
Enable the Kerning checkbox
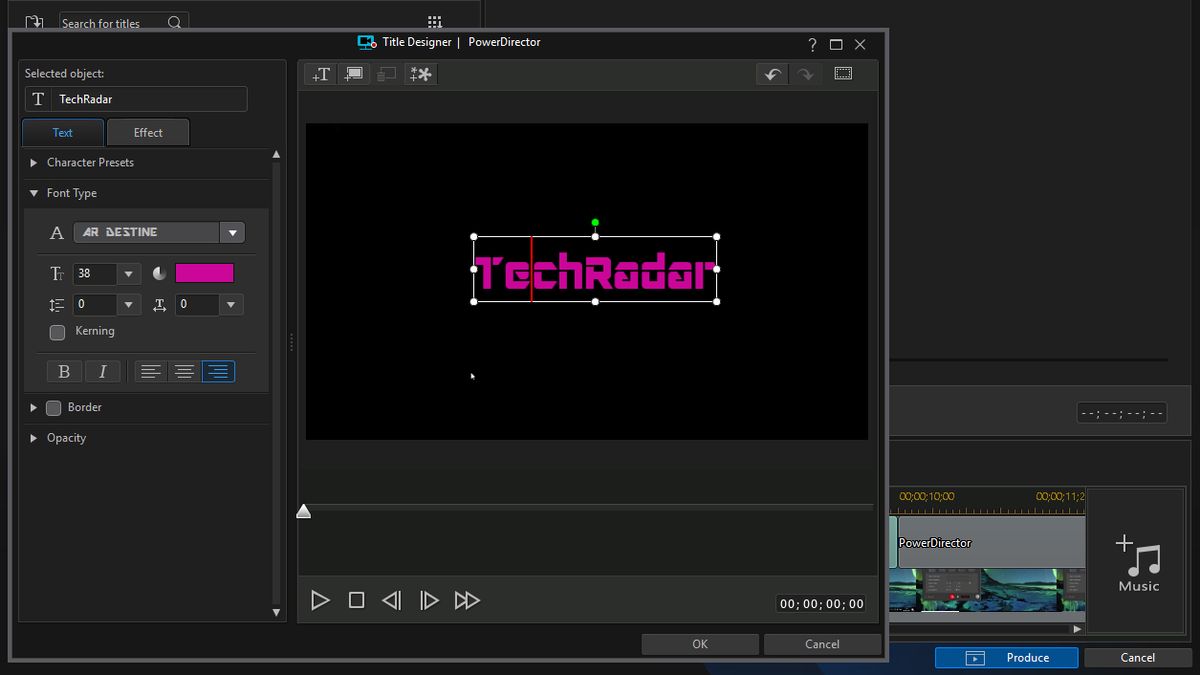(x=57, y=332)
